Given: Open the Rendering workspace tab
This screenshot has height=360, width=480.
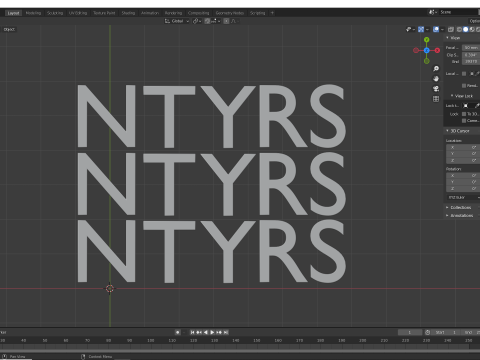Looking at the screenshot, I should [x=173, y=13].
